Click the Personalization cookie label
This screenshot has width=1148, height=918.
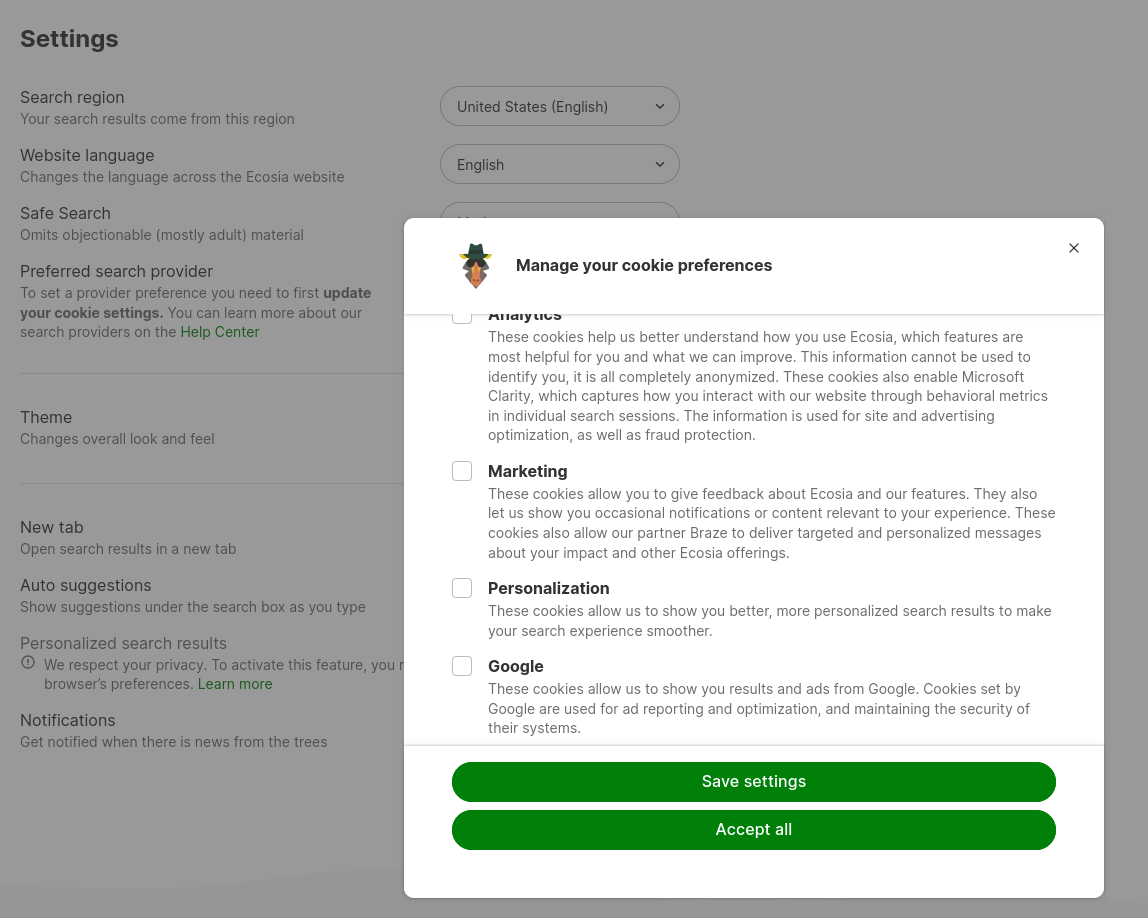point(548,588)
